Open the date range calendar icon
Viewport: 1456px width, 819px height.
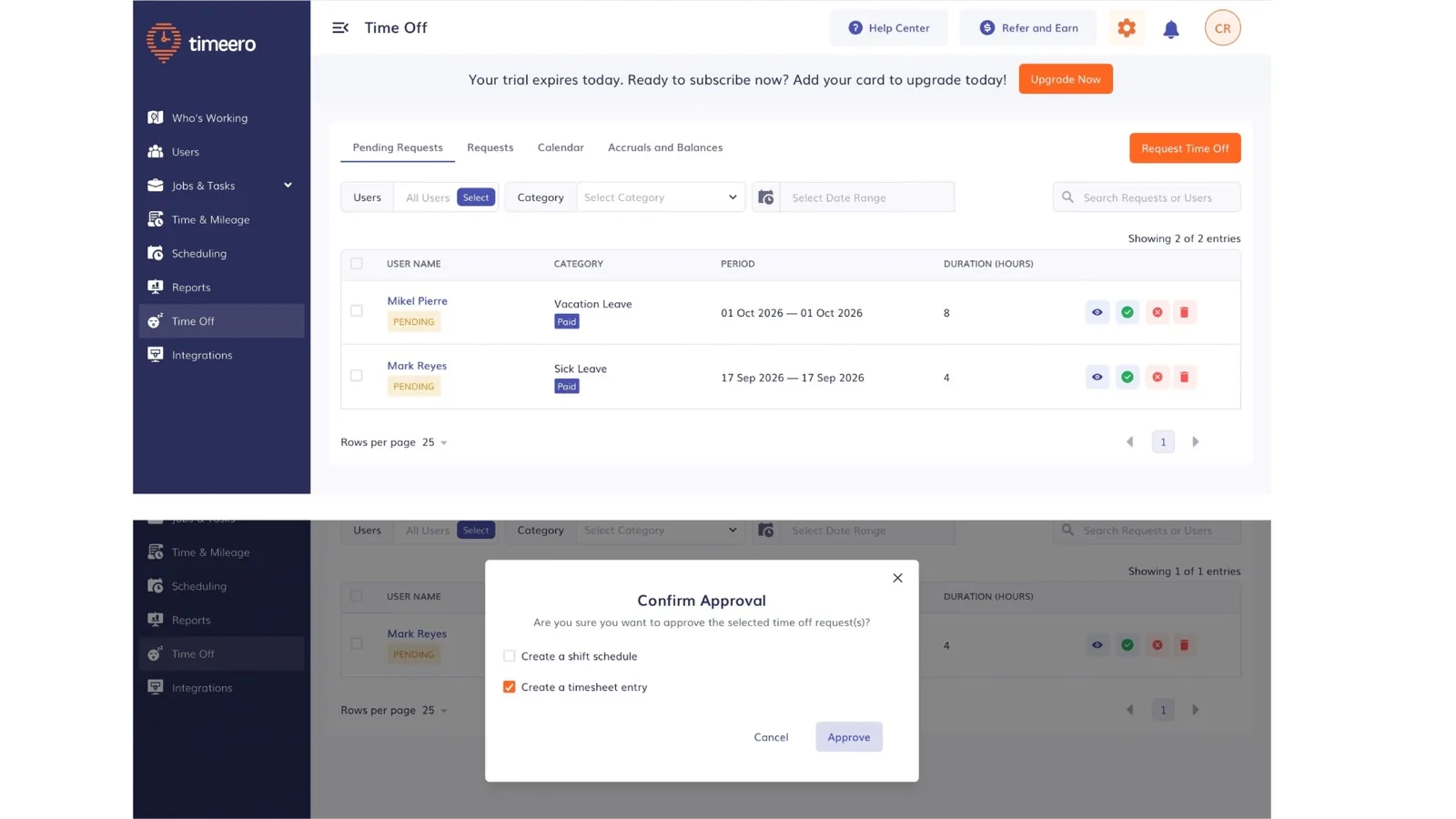point(766,197)
